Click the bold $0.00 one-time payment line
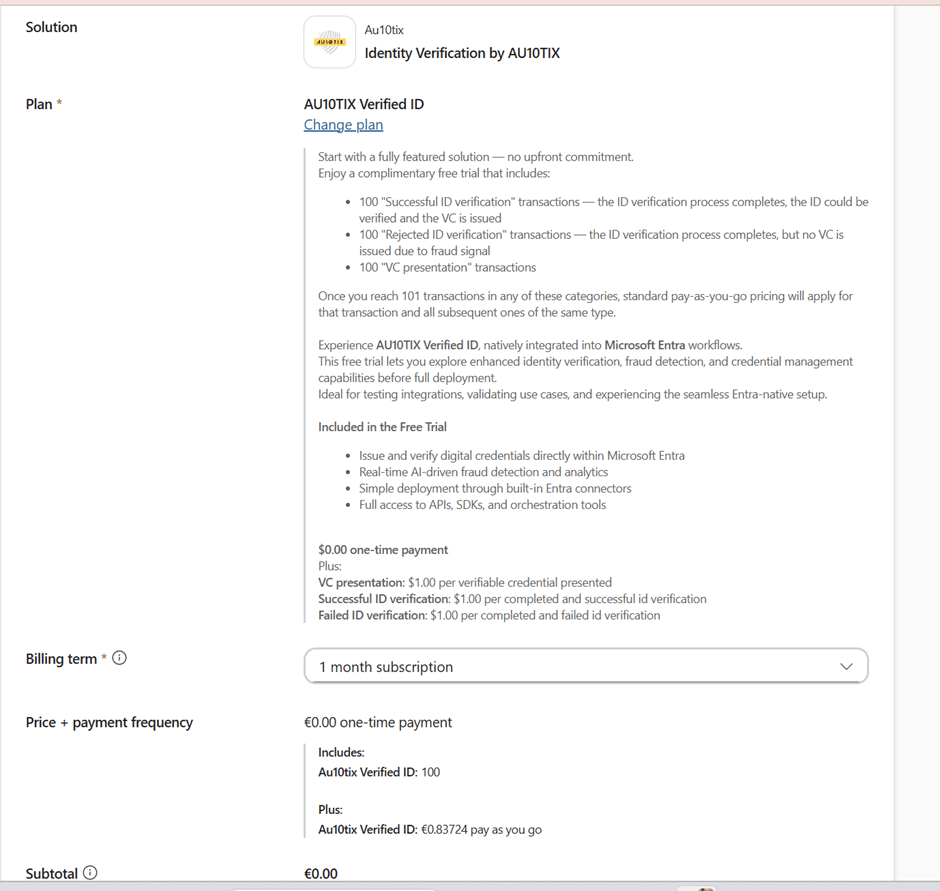Viewport: 940px width, 891px height. [383, 550]
